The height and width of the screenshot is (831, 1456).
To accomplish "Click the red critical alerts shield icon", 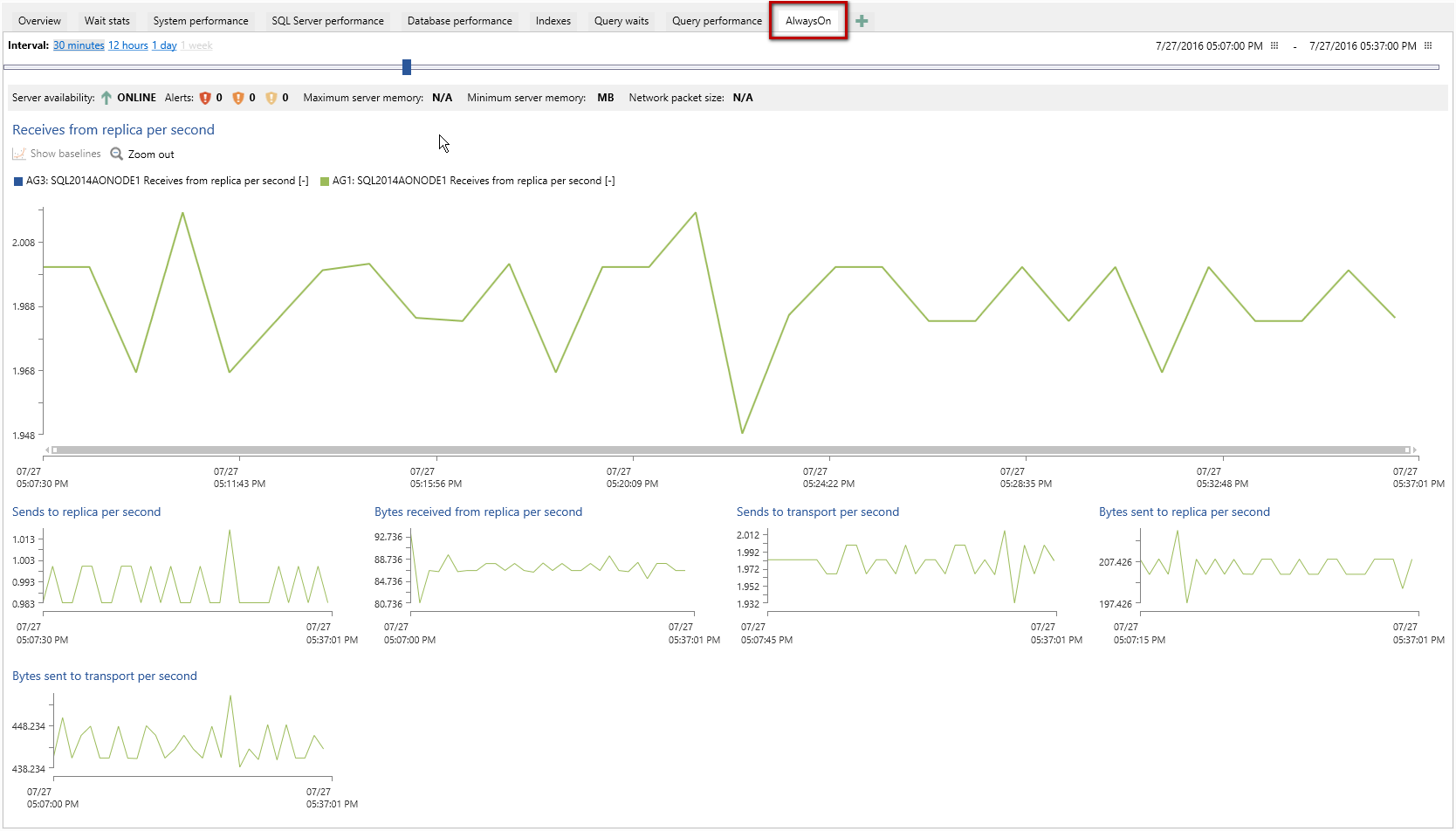I will pos(203,97).
